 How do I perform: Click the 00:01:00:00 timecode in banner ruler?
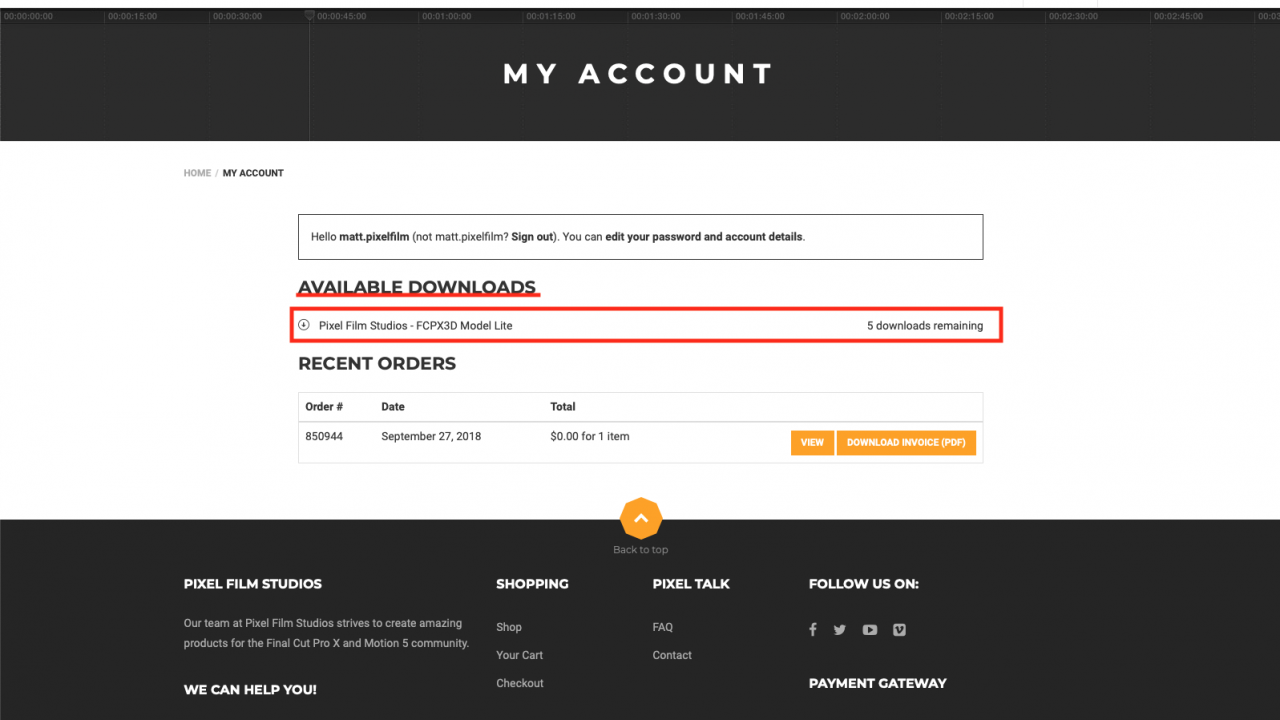[x=446, y=17]
